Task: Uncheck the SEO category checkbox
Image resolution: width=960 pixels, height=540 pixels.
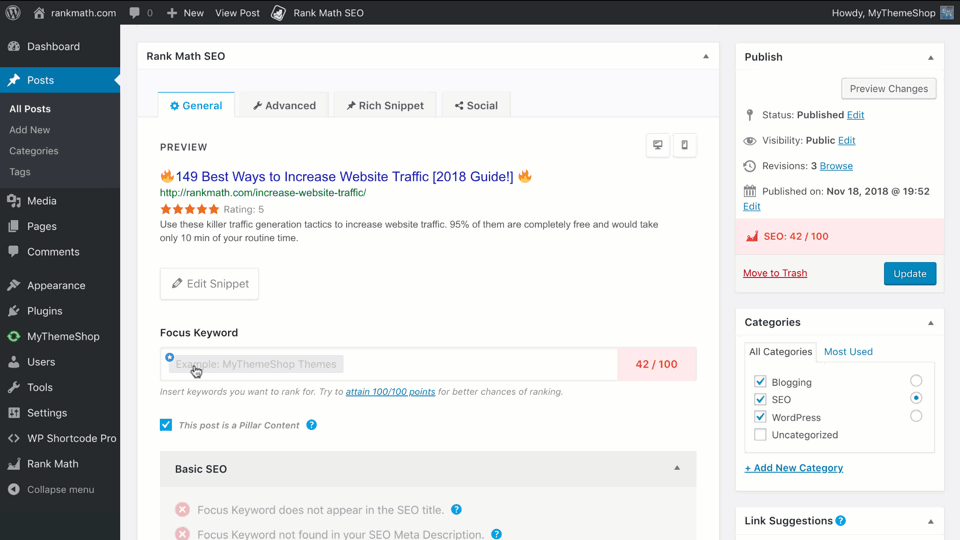Action: coord(760,399)
